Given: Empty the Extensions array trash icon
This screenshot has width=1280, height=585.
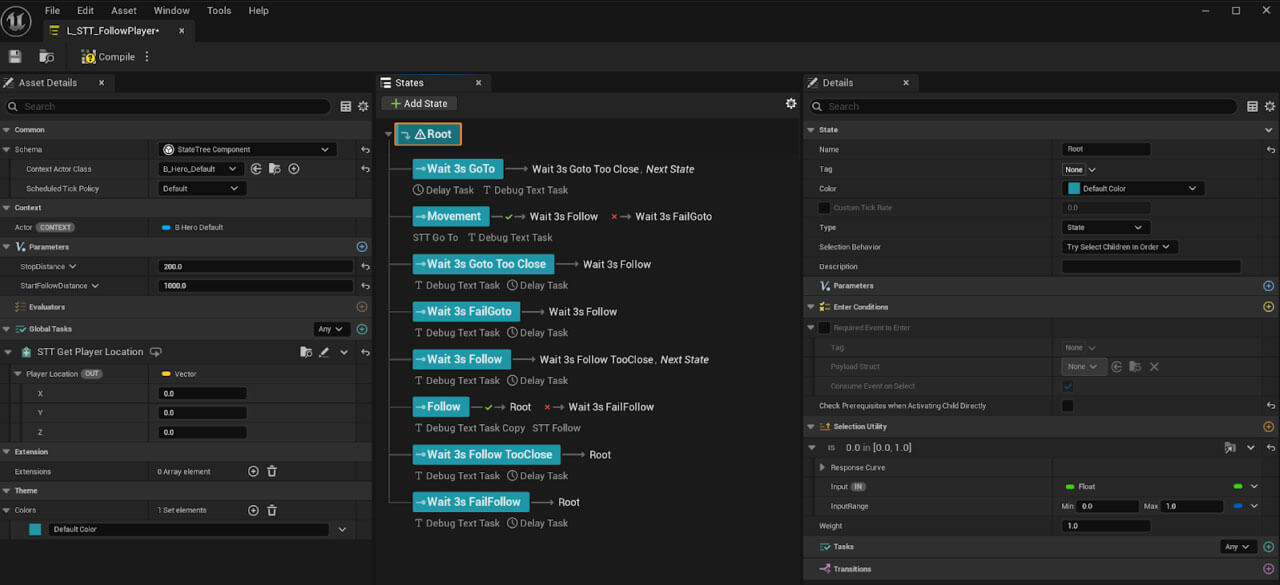Looking at the screenshot, I should tap(272, 471).
